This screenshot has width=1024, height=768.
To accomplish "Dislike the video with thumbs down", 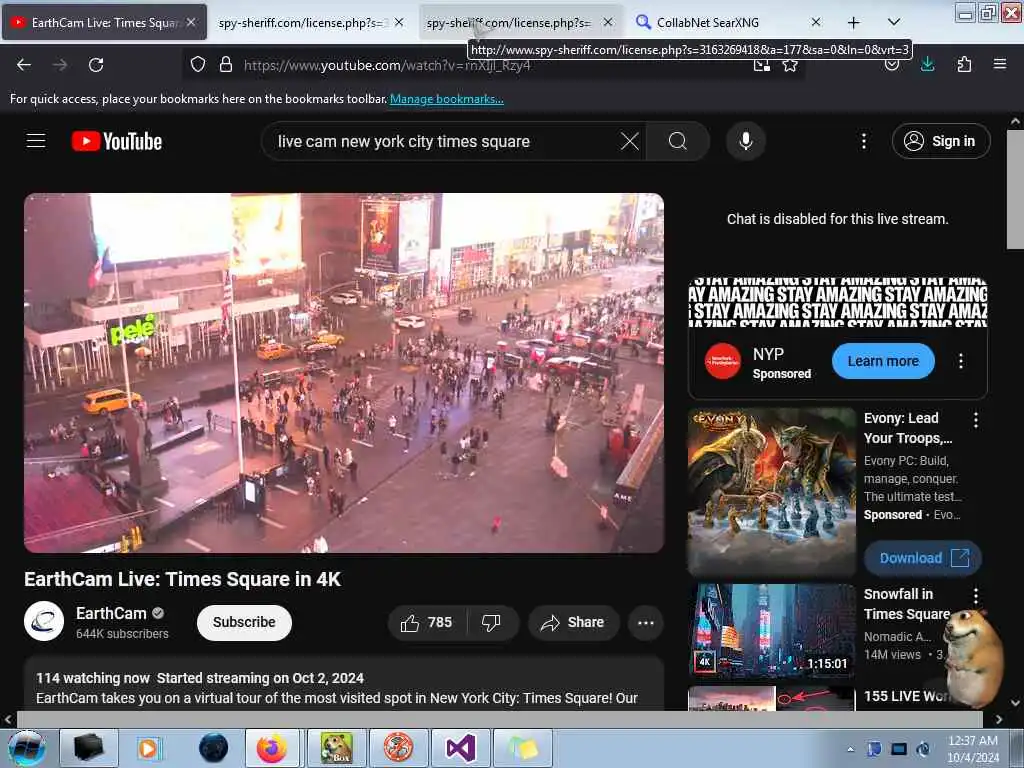I will 492,622.
